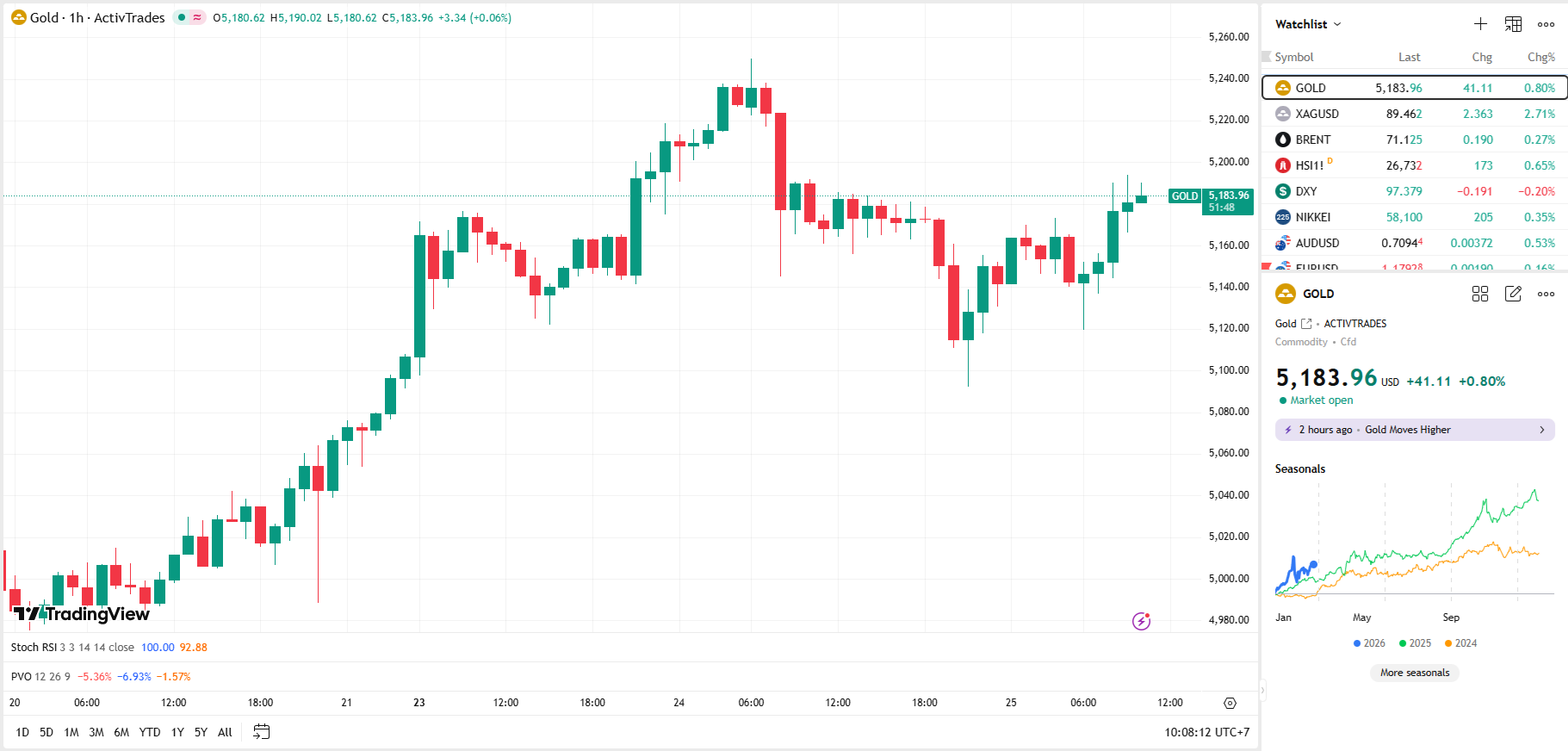Image resolution: width=1568 pixels, height=751 pixels.
Task: Expand the Gold Moves Higher news arrow
Action: click(x=1541, y=430)
